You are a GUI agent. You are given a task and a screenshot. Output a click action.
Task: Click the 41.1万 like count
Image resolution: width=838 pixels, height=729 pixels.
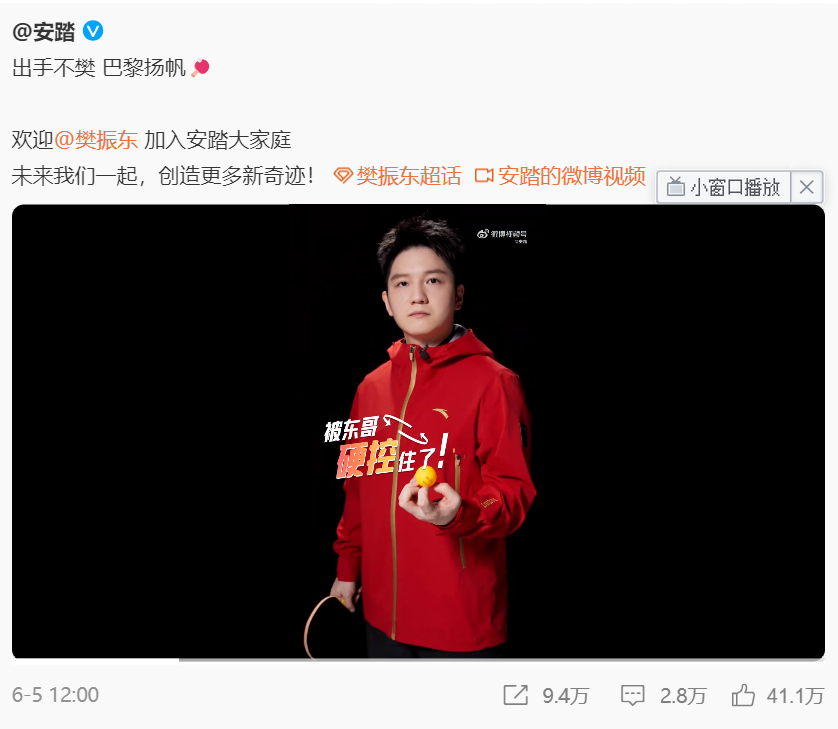[x=795, y=696]
